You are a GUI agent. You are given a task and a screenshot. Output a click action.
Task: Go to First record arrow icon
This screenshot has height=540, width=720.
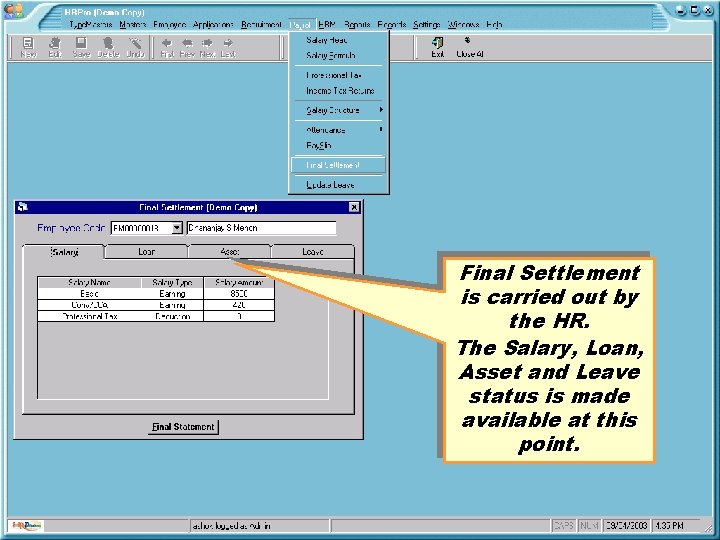(167, 43)
